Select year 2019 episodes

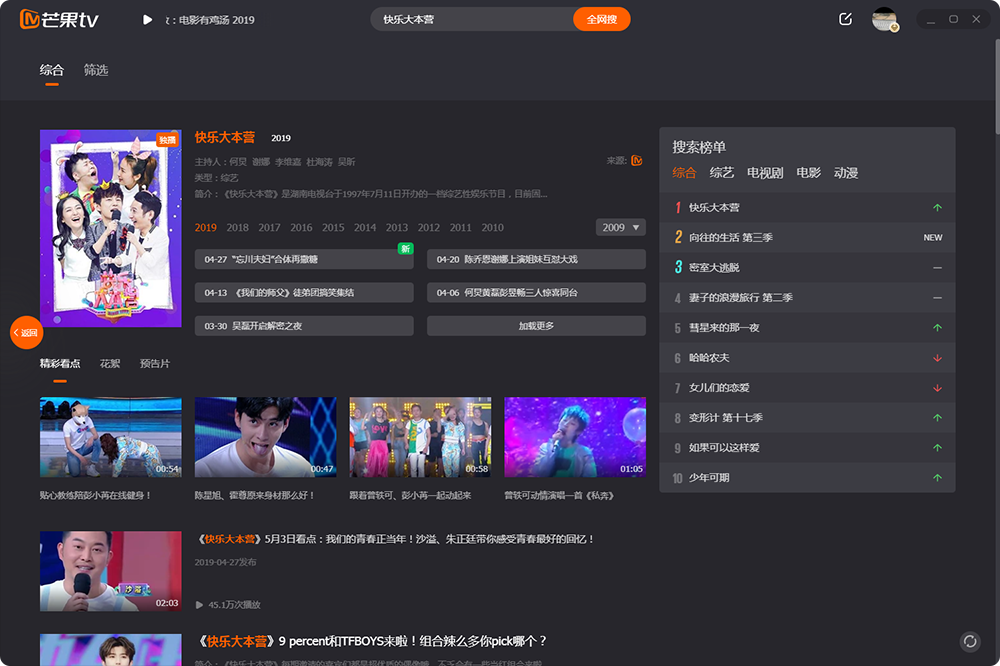(x=205, y=227)
